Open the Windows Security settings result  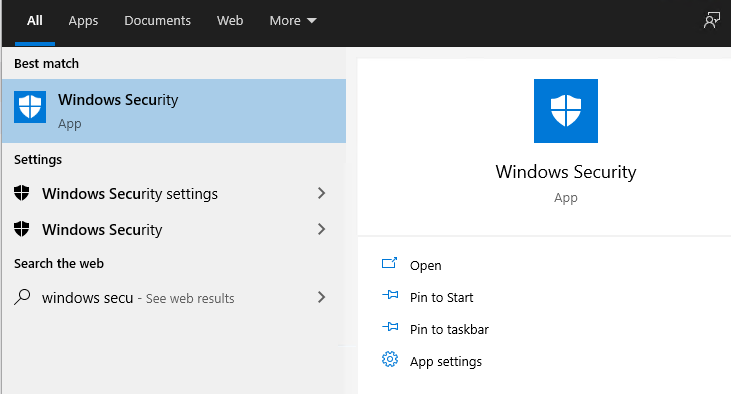174,193
